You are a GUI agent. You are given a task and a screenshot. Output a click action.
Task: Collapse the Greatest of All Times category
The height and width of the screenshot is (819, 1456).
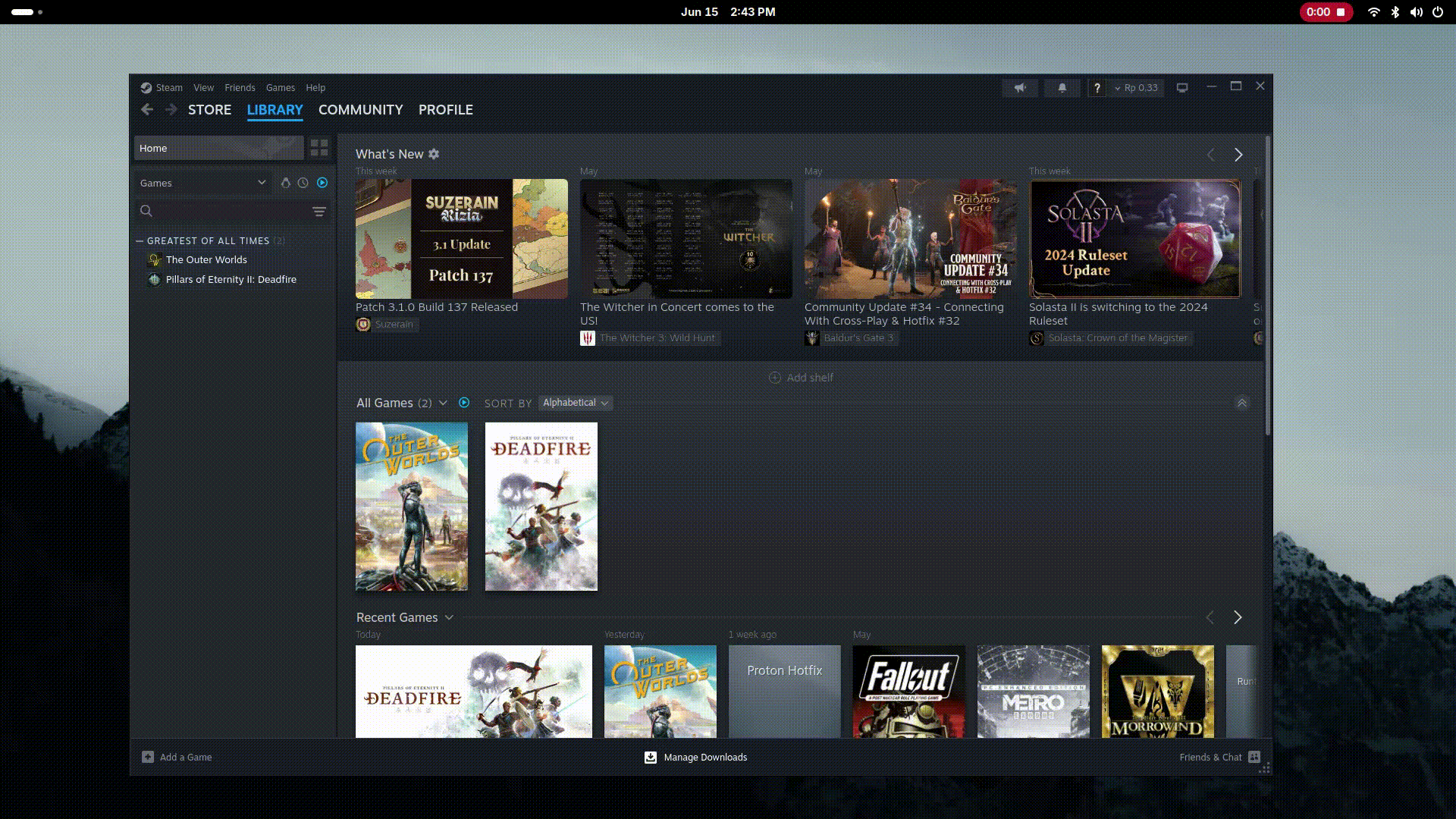tap(140, 241)
